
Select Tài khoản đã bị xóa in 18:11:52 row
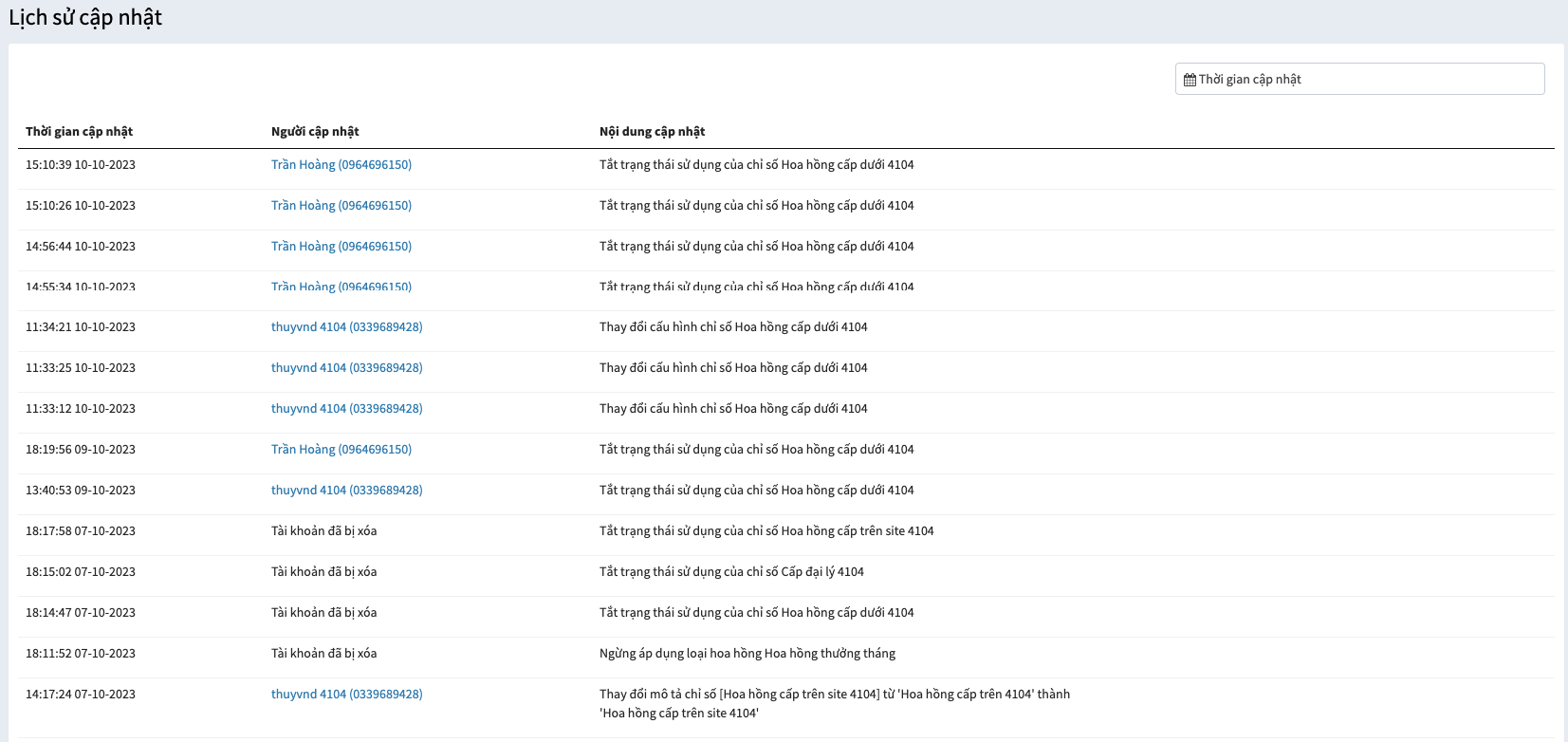[x=324, y=654]
